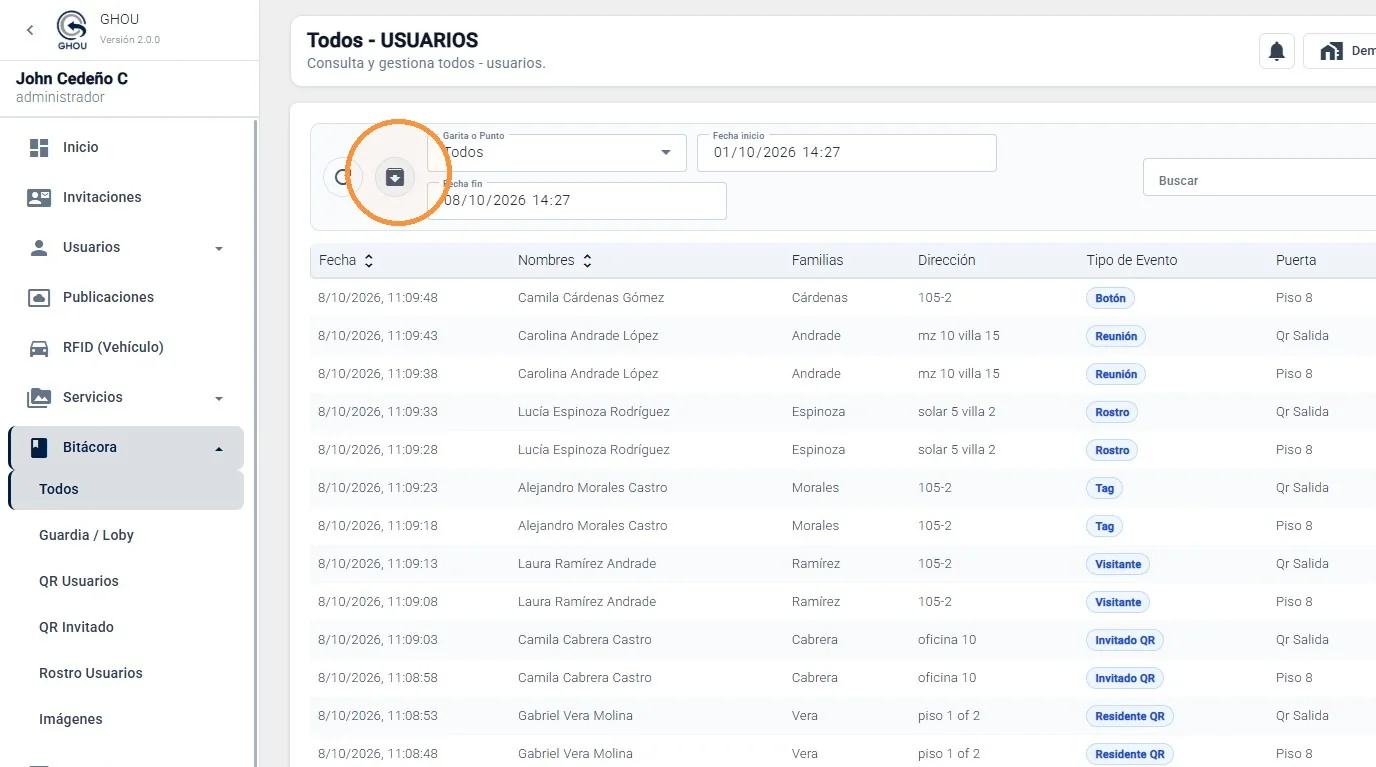This screenshot has height=767, width=1376.
Task: Click the search refresh button left of archive icon
Action: pyautogui.click(x=343, y=177)
